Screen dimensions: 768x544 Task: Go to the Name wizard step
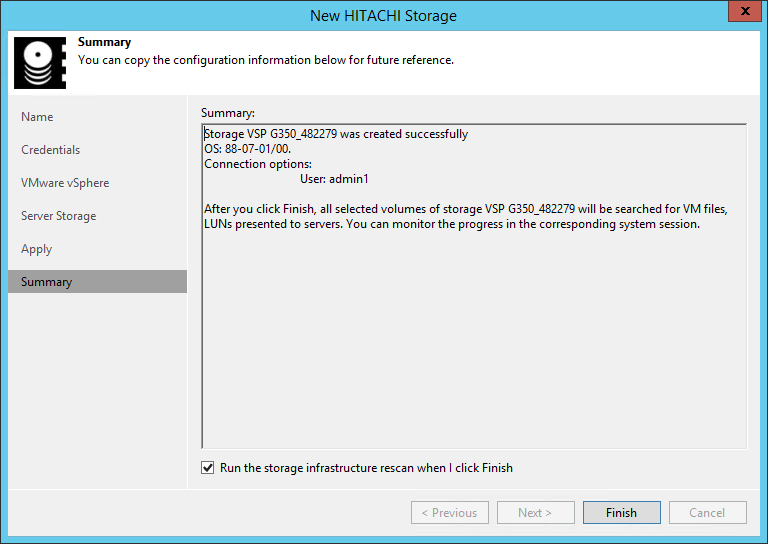(37, 117)
